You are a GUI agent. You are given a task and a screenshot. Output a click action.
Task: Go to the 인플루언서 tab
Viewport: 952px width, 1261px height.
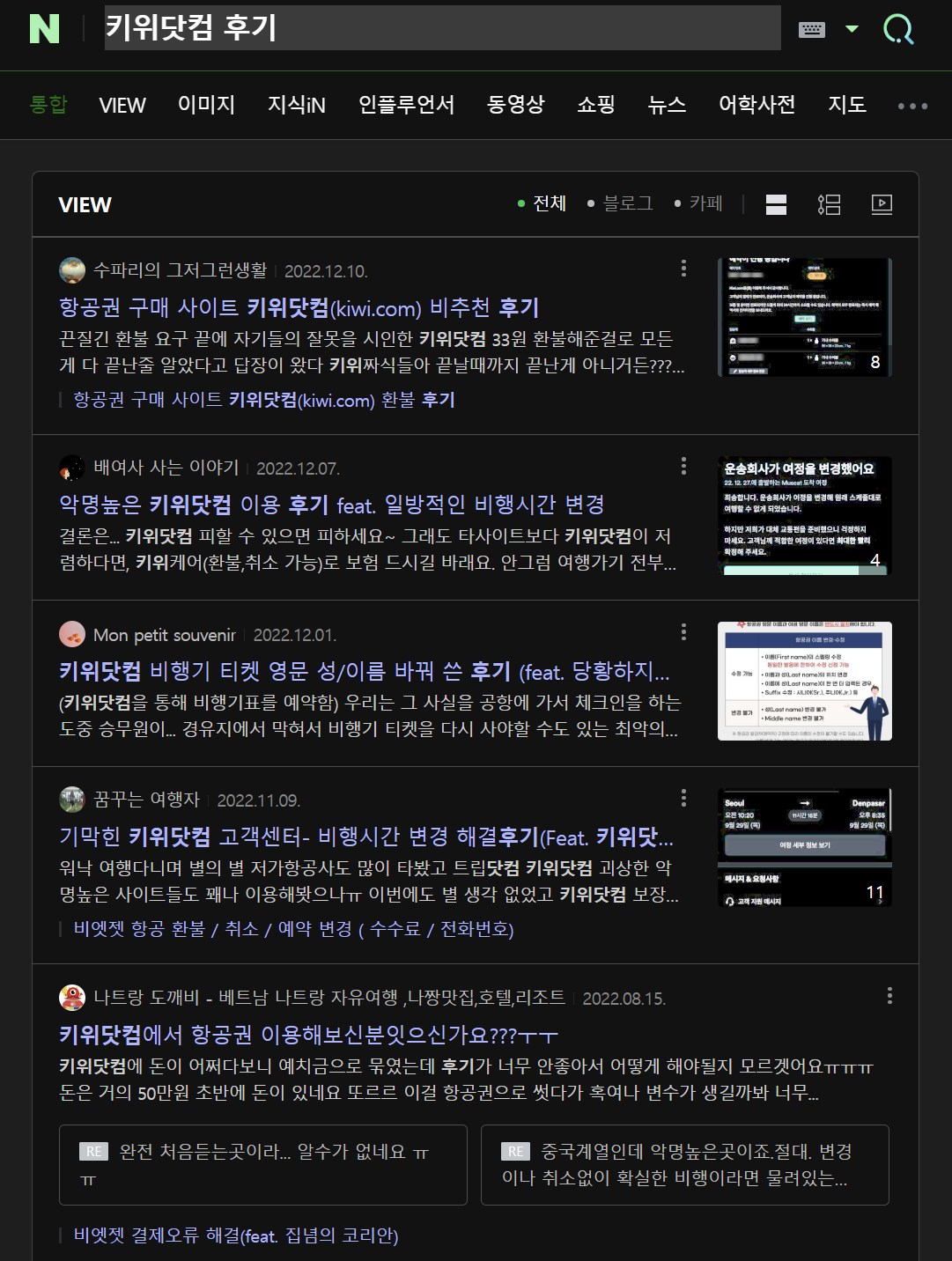tap(406, 105)
